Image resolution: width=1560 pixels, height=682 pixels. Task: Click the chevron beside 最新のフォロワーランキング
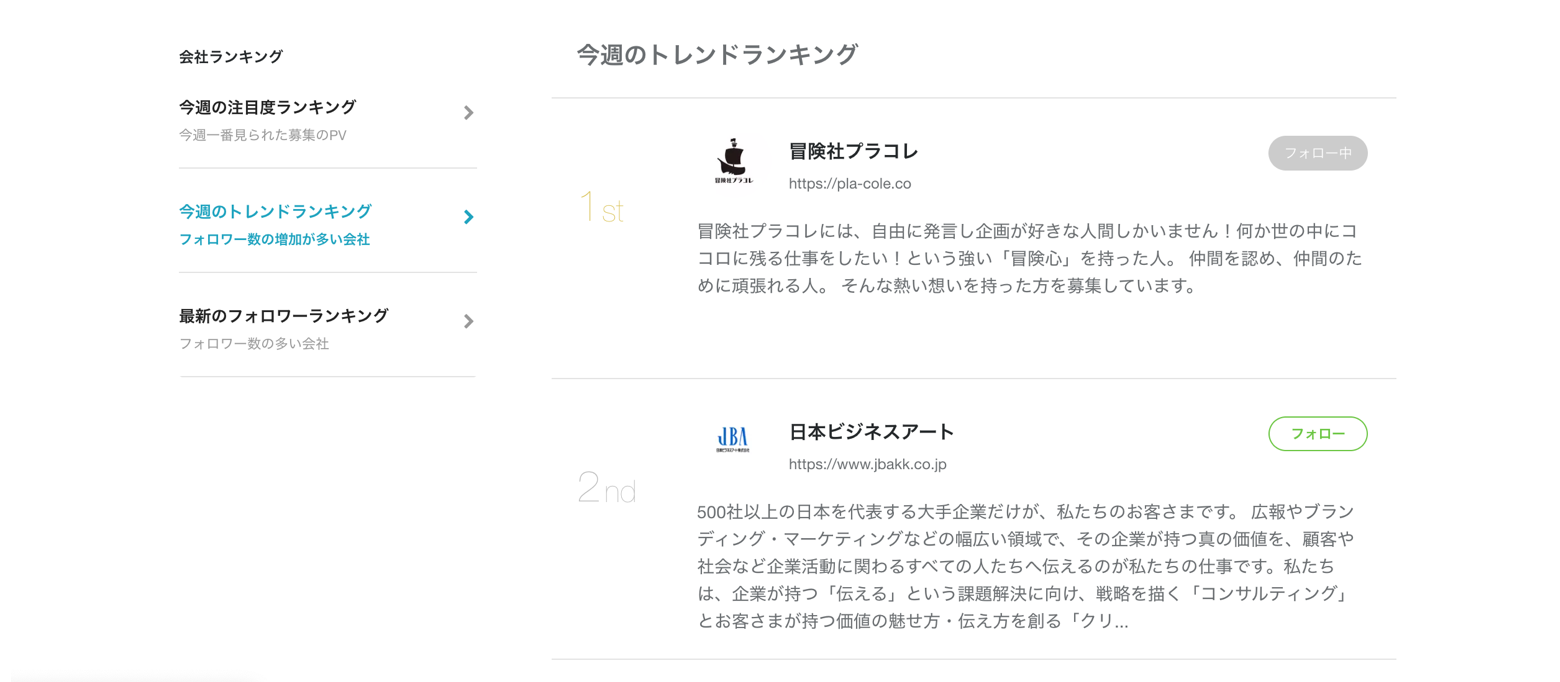(468, 321)
